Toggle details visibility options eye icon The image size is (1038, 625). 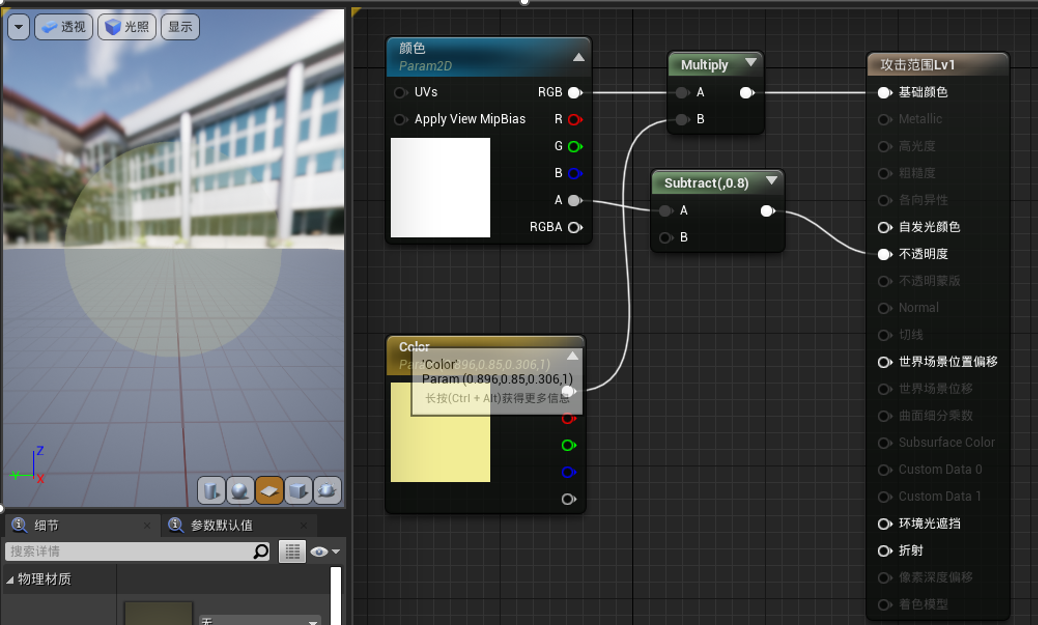pyautogui.click(x=320, y=551)
